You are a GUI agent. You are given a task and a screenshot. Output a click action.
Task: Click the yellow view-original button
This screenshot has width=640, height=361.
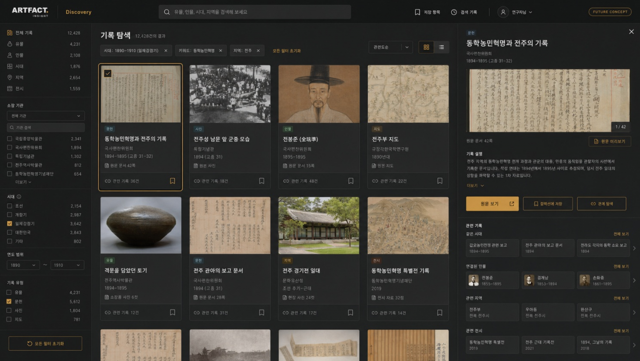pos(492,204)
